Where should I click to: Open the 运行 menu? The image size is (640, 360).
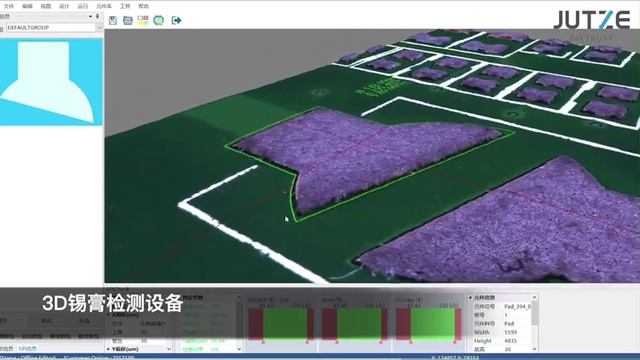(x=82, y=6)
